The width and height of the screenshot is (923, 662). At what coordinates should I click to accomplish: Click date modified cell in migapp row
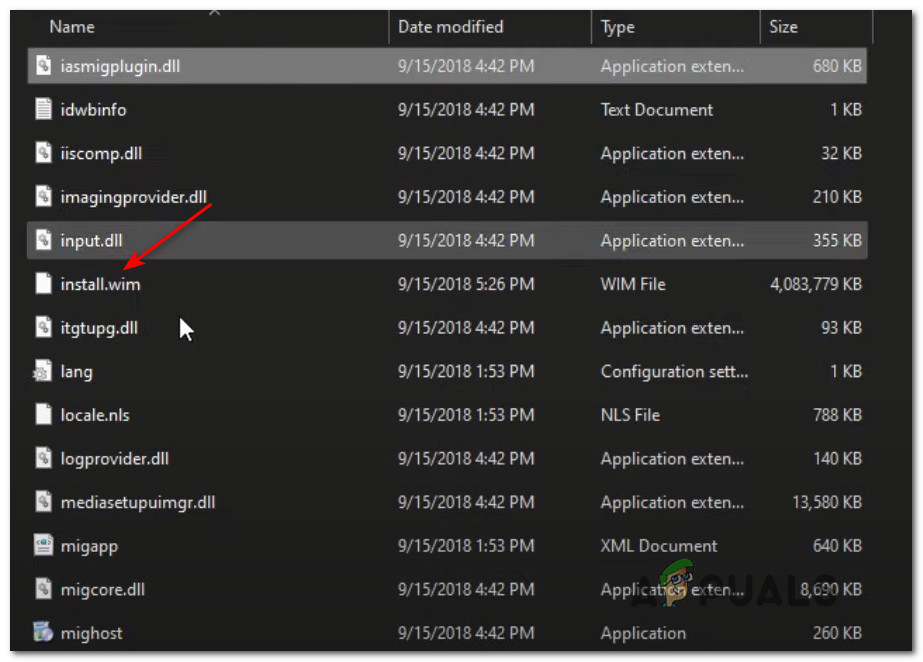point(466,545)
